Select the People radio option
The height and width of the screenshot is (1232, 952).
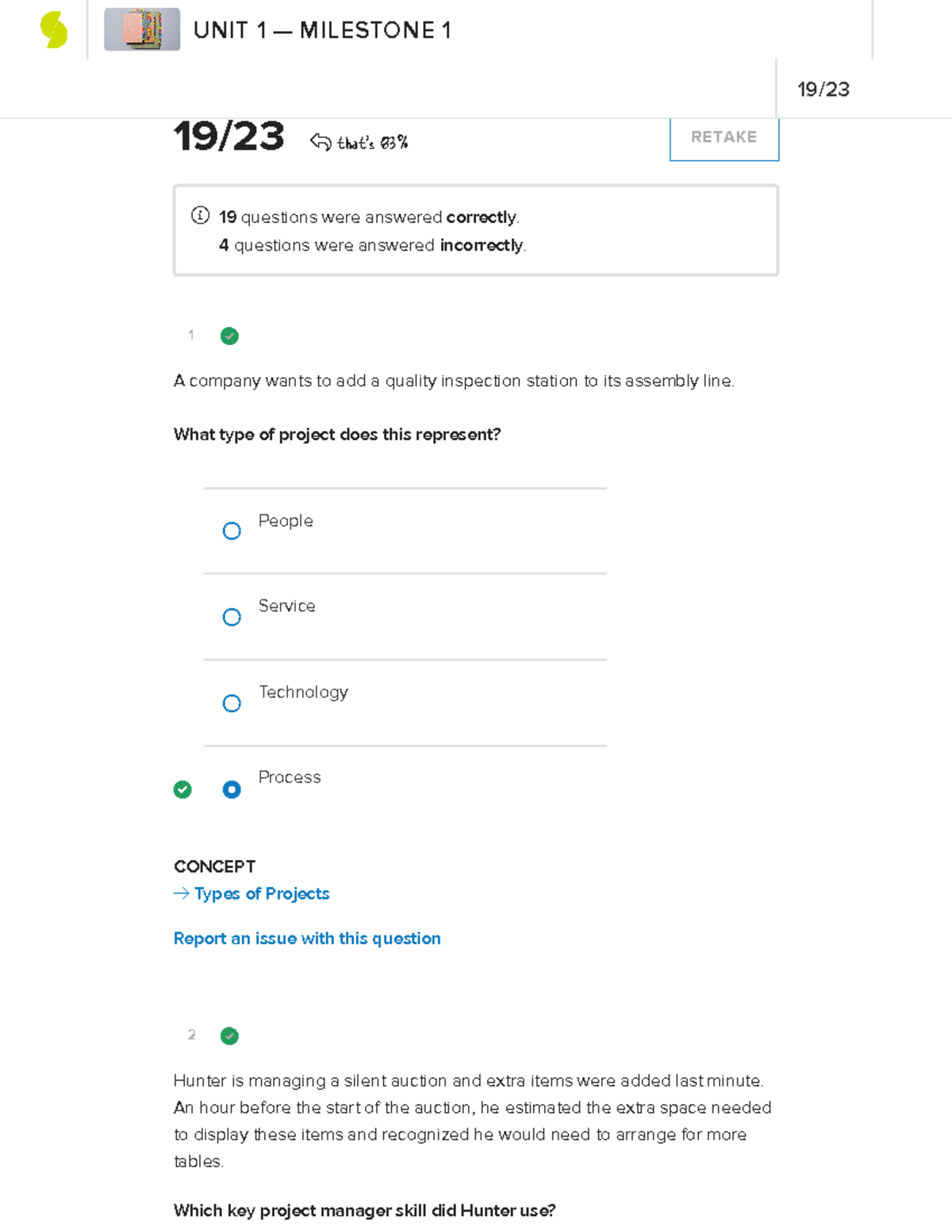232,531
